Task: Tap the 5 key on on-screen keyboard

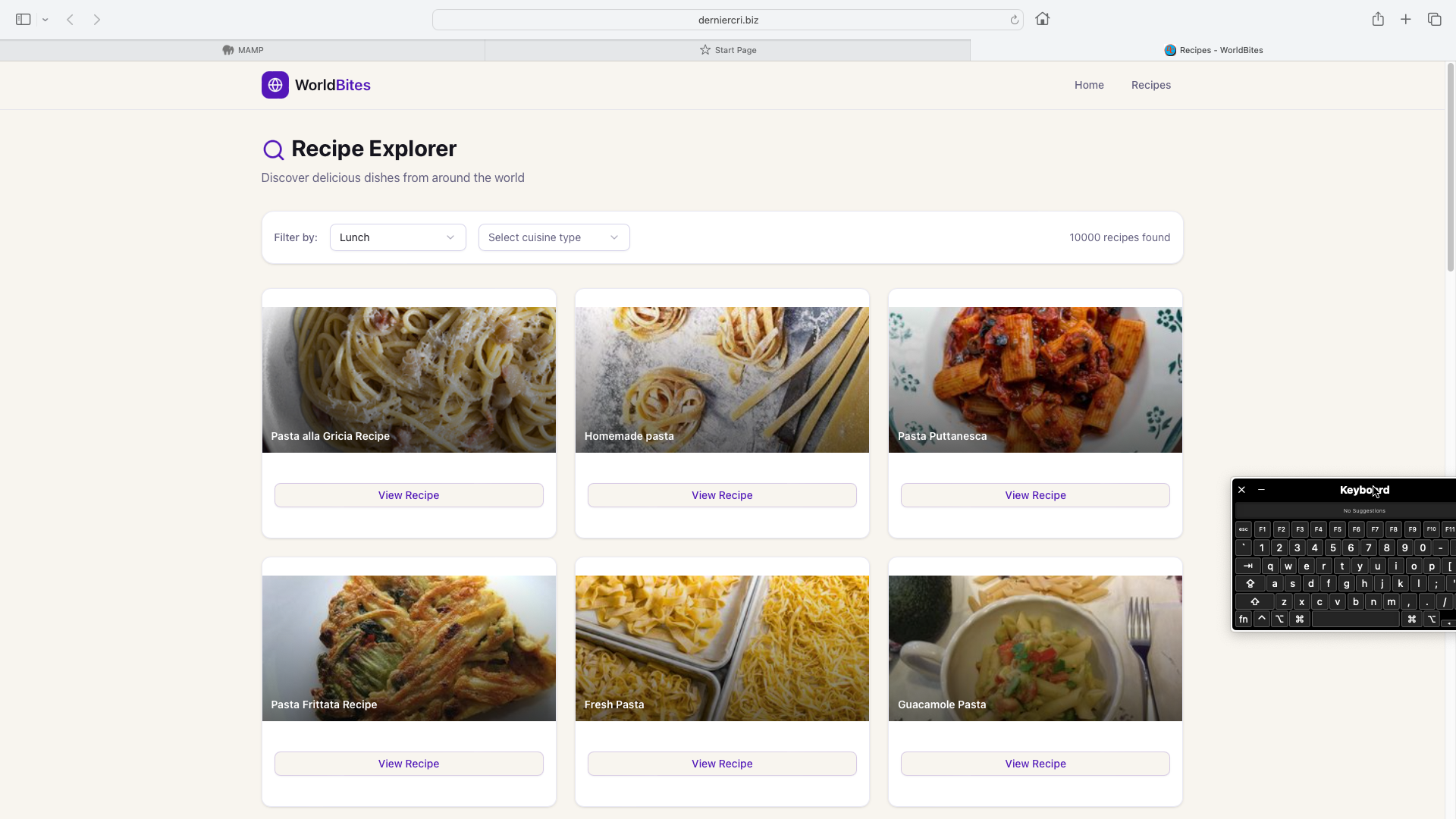Action: [x=1333, y=548]
